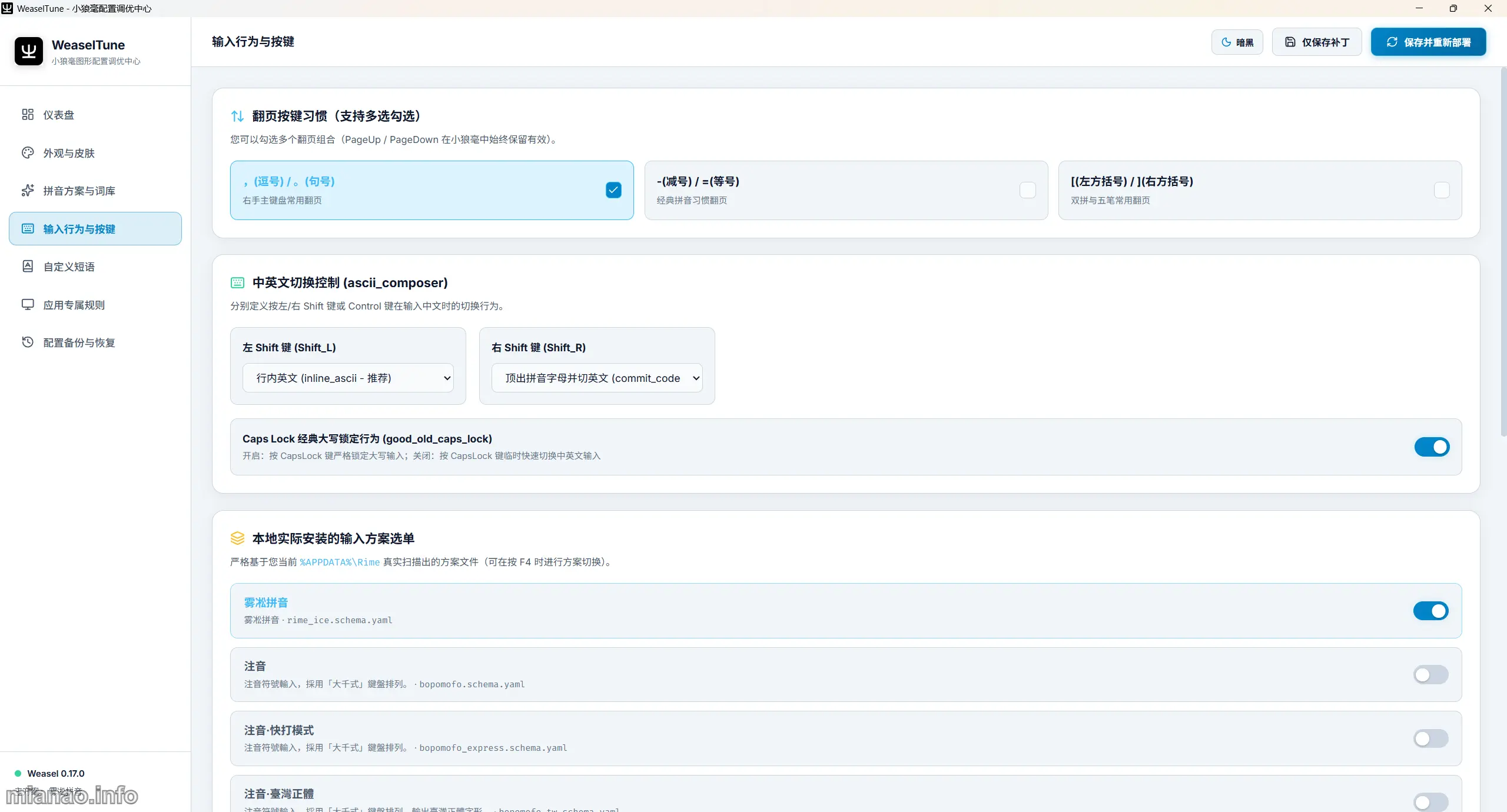Click the sparkle icon beside 拼音方案与词库
The image size is (1507, 812).
[28, 190]
